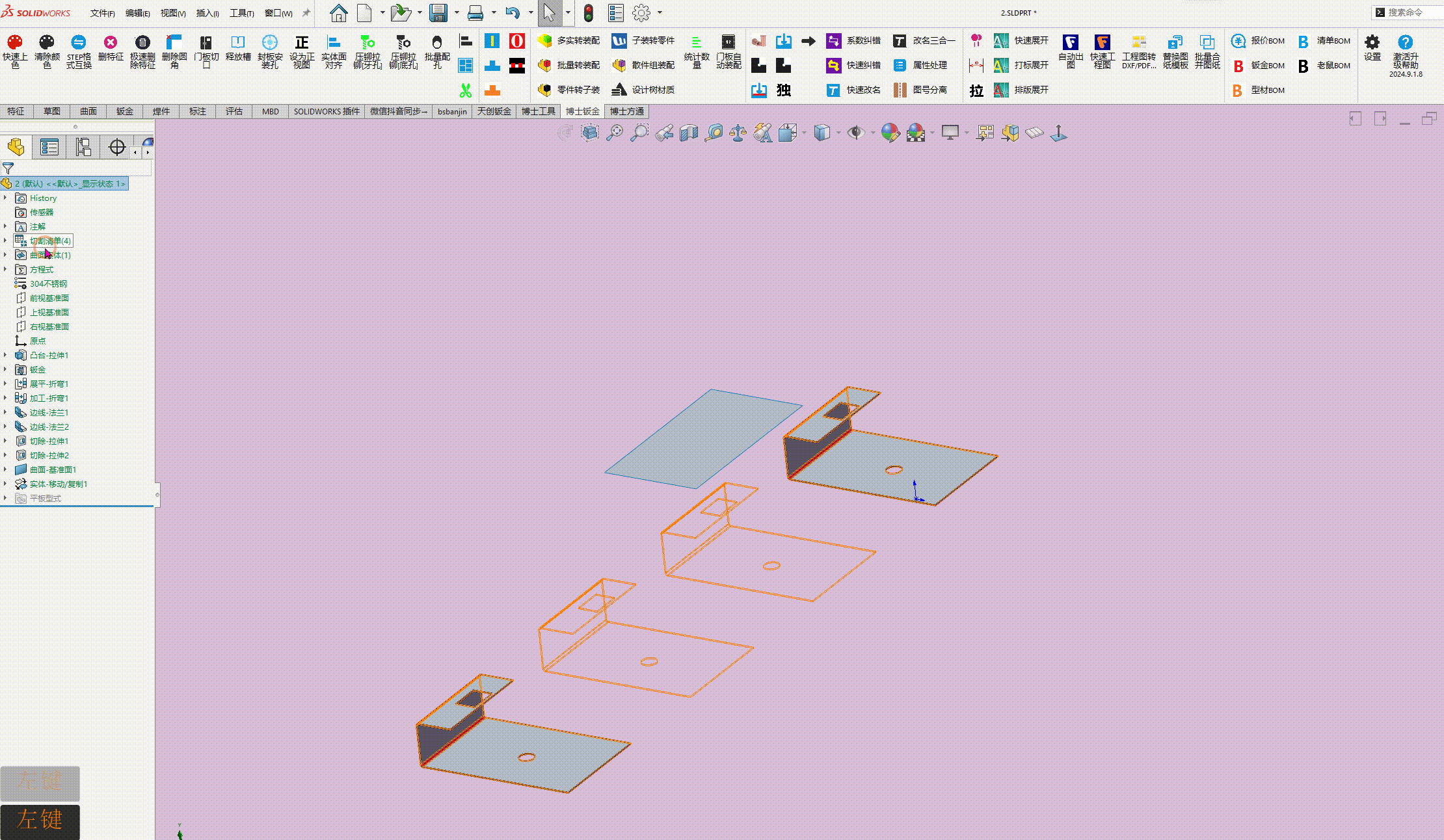
Task: Select the 释放槽 relief slot tool
Action: click(x=238, y=48)
